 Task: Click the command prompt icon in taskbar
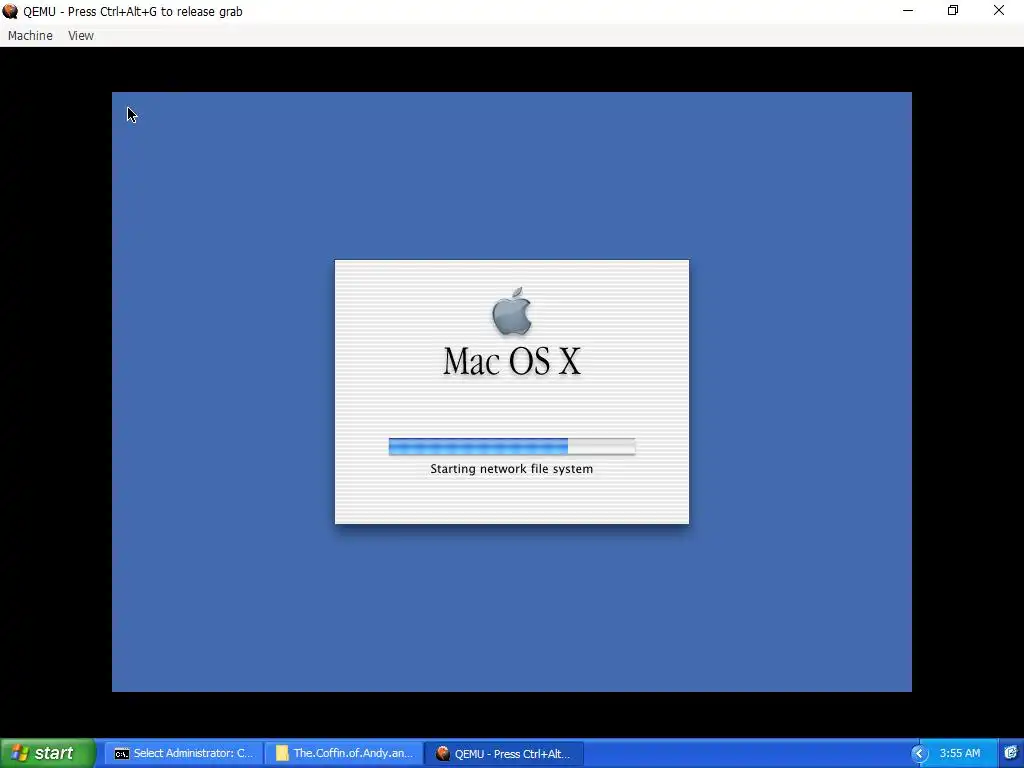pos(121,754)
